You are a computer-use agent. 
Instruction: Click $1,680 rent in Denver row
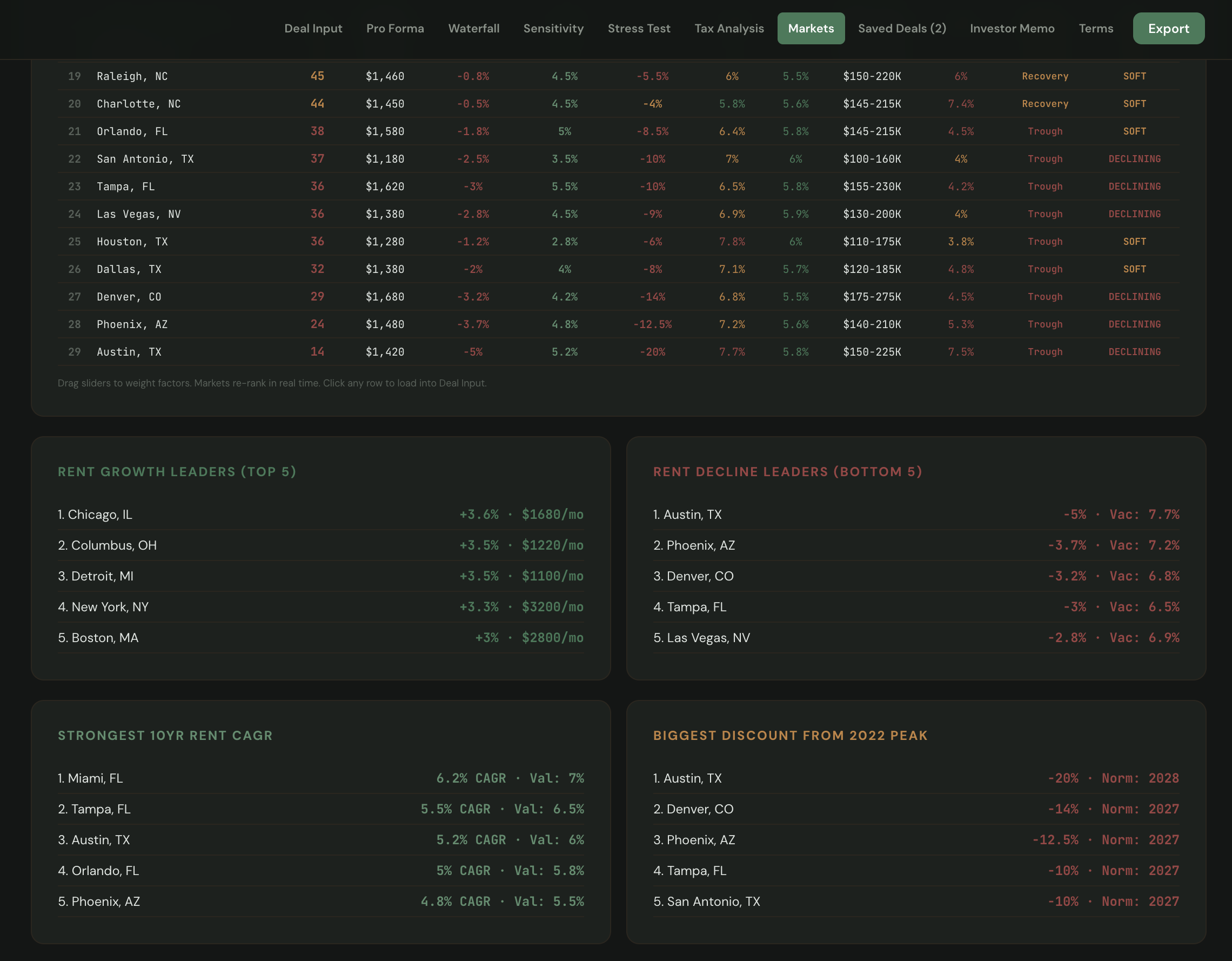point(385,297)
